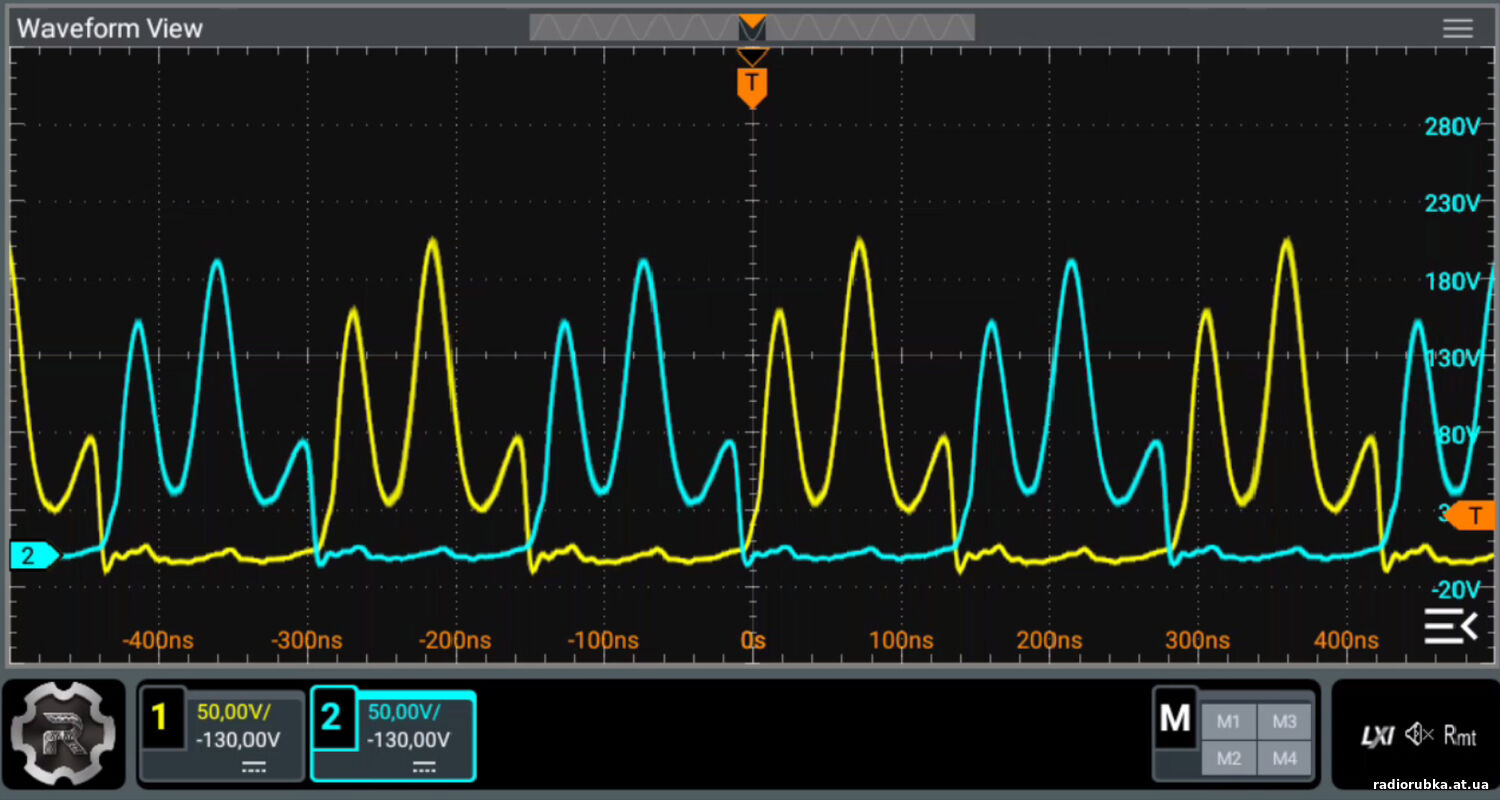Click the M memory position icon above graticule
The height and width of the screenshot is (800, 1500).
tap(752, 28)
